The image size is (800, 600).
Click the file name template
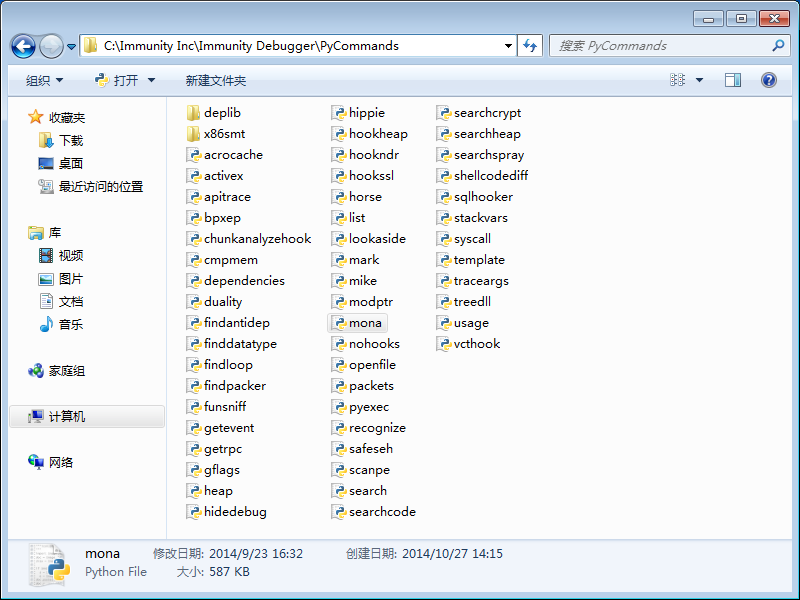479,260
